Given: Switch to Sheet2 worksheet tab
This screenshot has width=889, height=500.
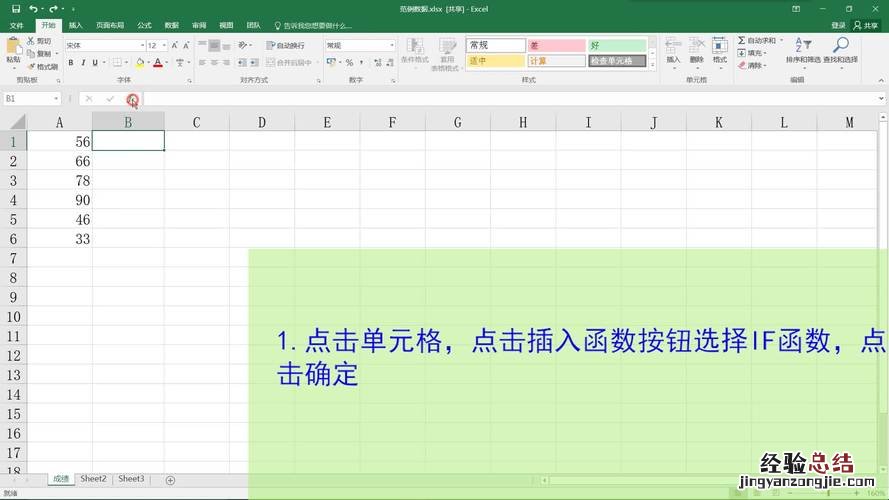Looking at the screenshot, I should coord(94,479).
